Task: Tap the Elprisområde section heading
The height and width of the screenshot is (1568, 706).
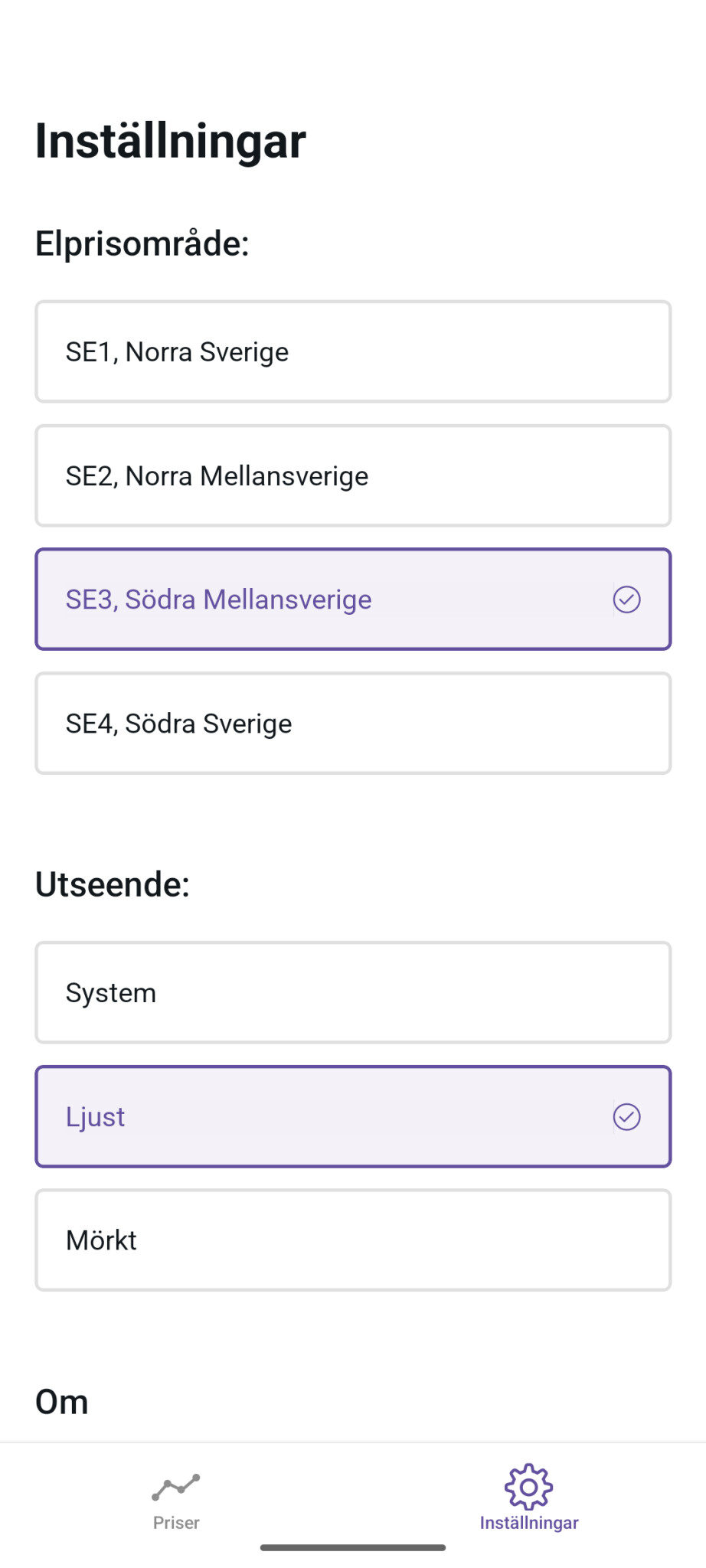Action: (x=142, y=243)
